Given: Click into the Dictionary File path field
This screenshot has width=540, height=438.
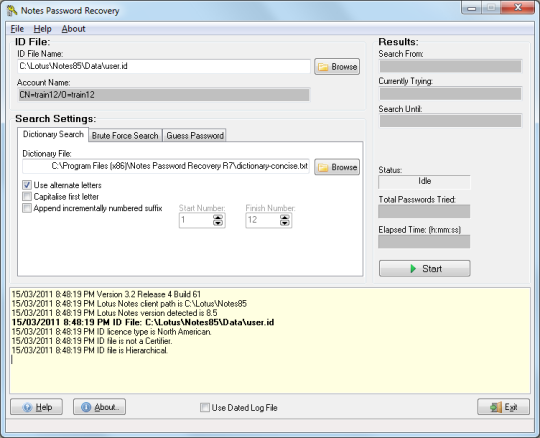Looking at the screenshot, I should (166, 166).
